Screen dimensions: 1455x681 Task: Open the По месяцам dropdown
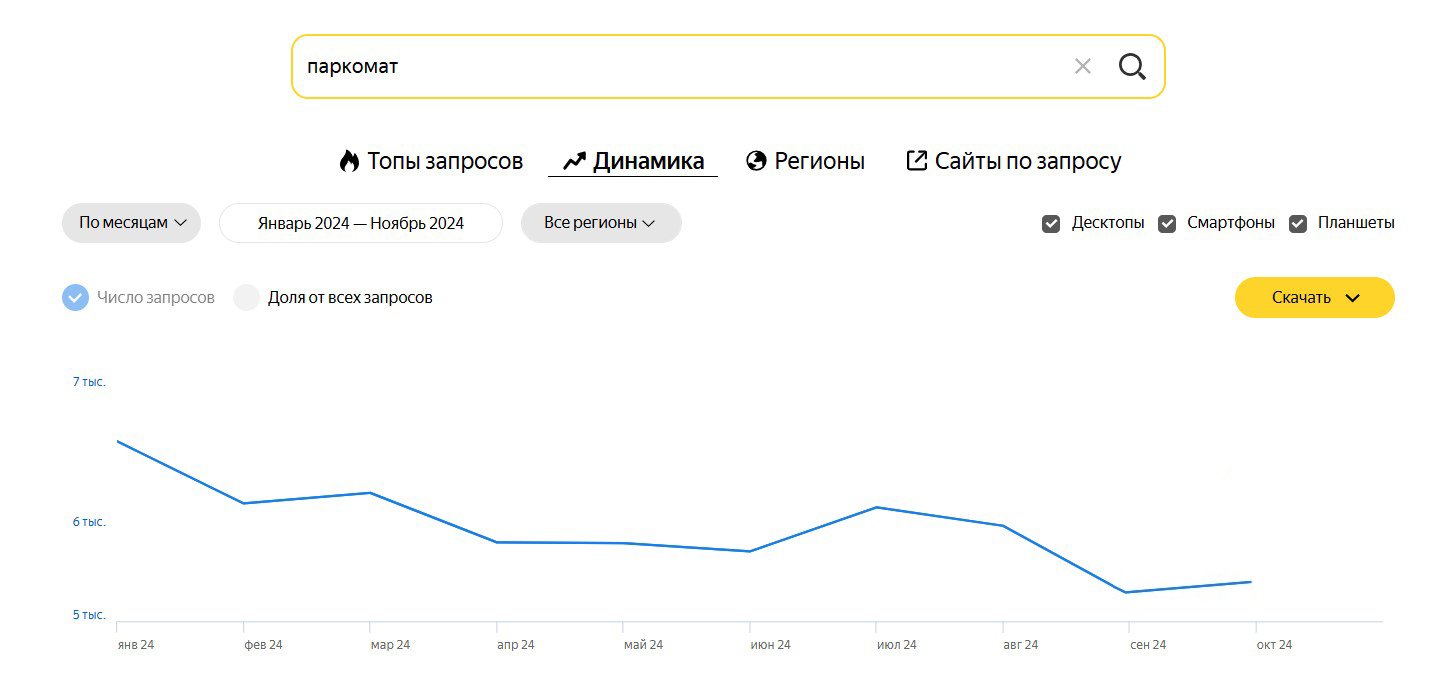click(132, 223)
